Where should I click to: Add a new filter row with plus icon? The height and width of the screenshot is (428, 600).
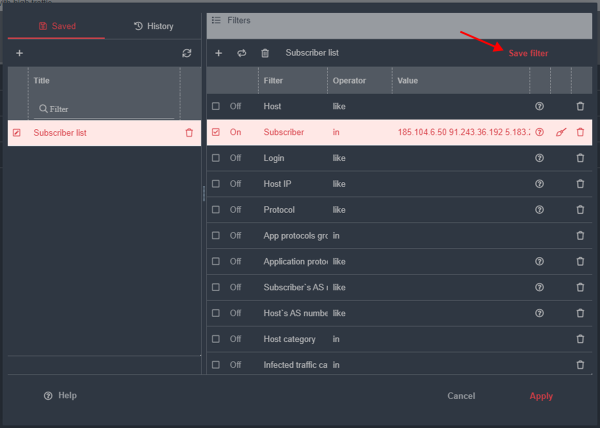219,53
